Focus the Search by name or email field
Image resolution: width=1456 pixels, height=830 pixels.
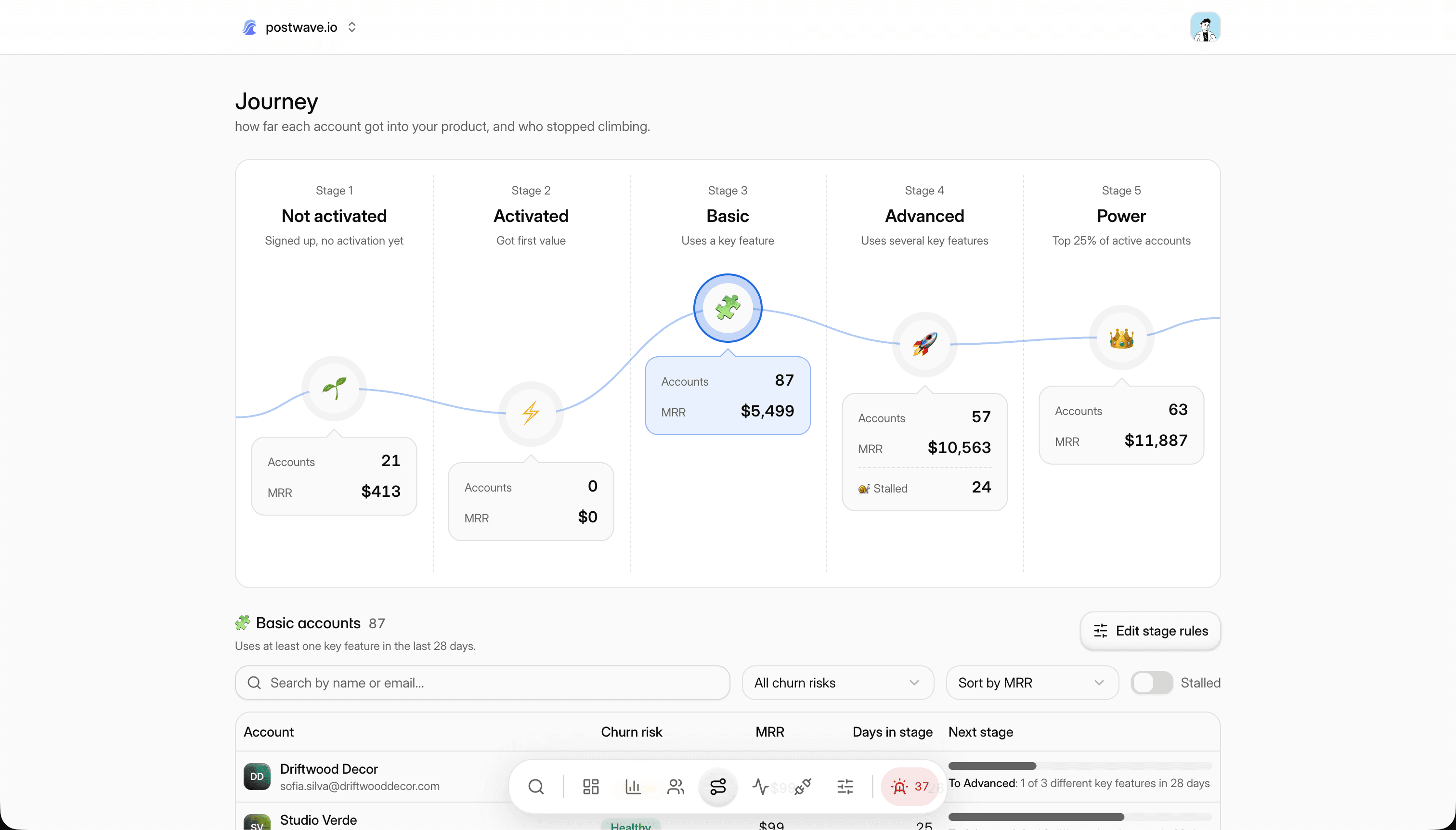(x=482, y=682)
